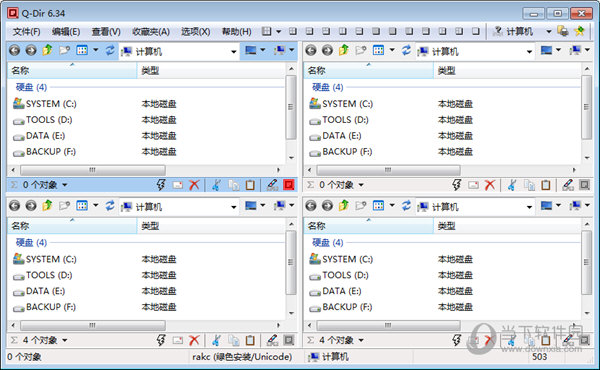600x370 pixels.
Task: Select BACKUP (F:) in bottom-right pane
Action: pos(341,307)
